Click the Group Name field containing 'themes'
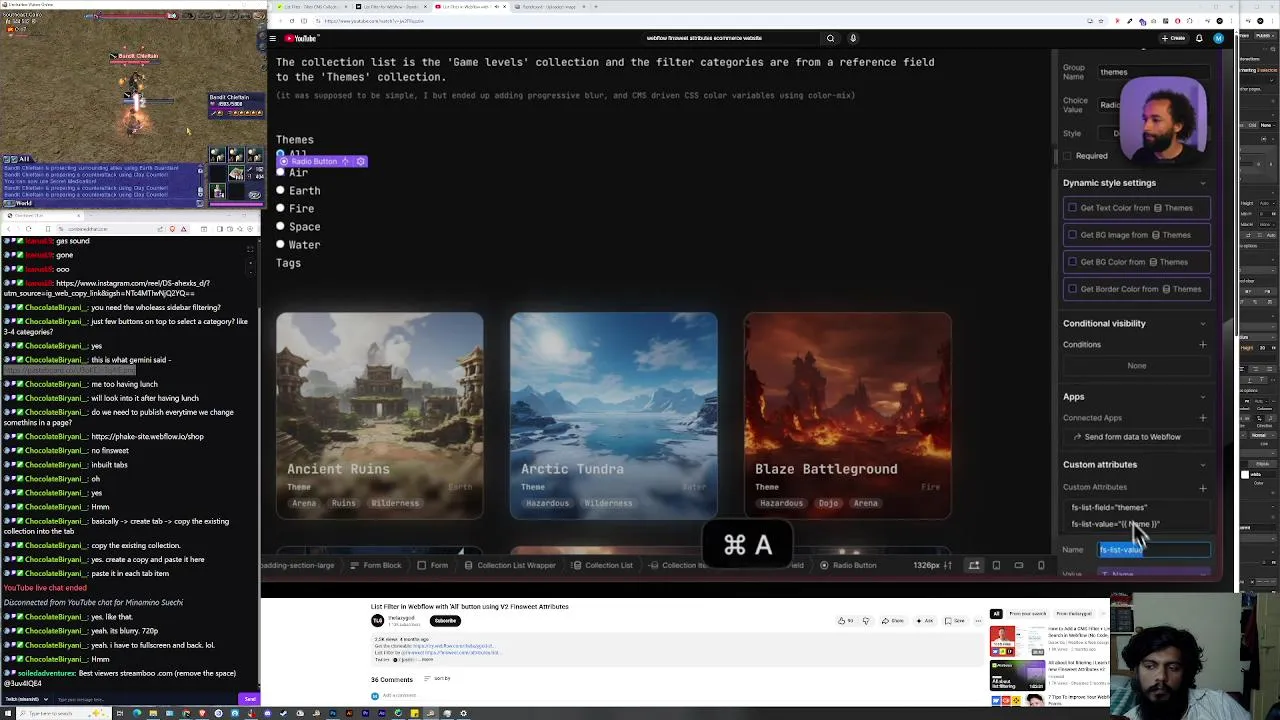 1154,72
